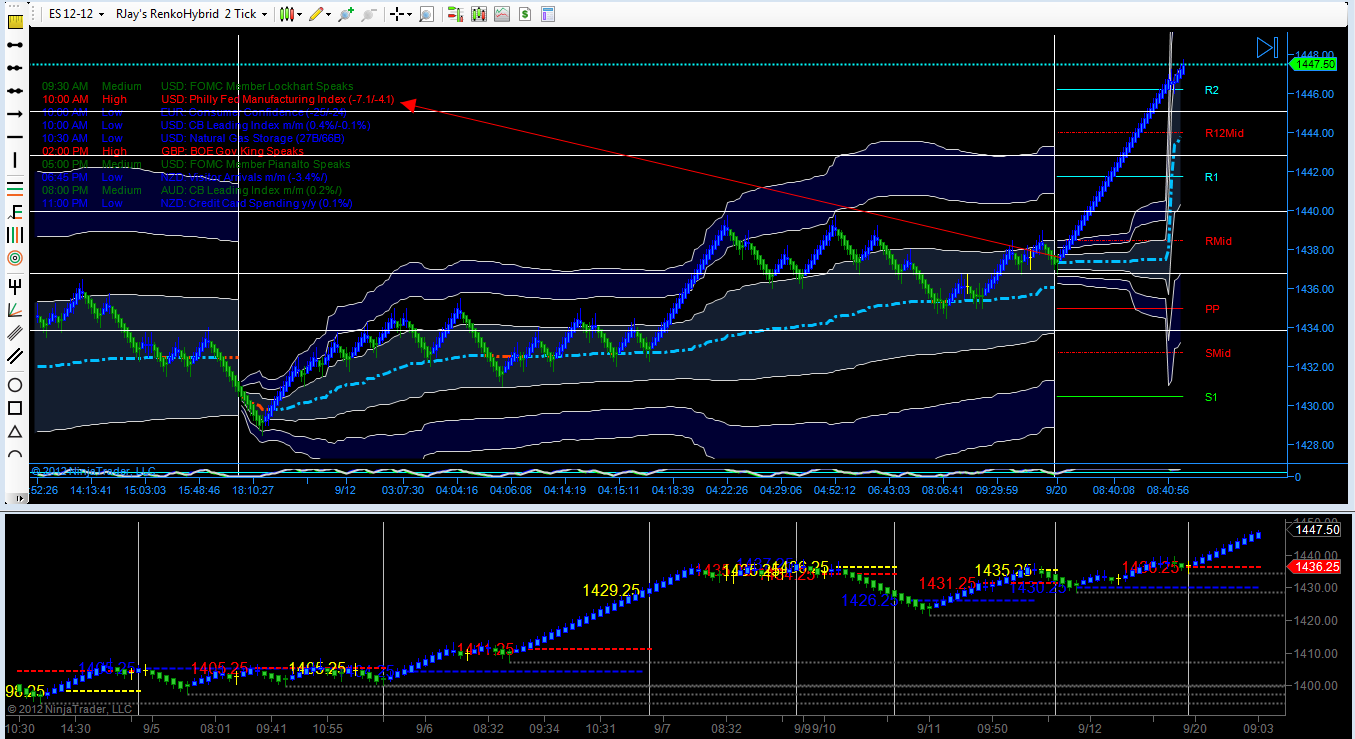Click the 08:40:56 time axis label
This screenshot has height=739, width=1355.
[1167, 490]
